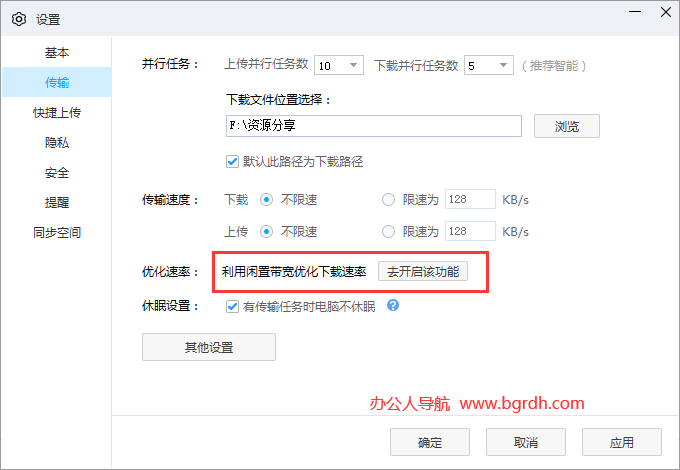This screenshot has height=470, width=680.
Task: Click the 去开启该功能 button
Action: [x=423, y=271]
